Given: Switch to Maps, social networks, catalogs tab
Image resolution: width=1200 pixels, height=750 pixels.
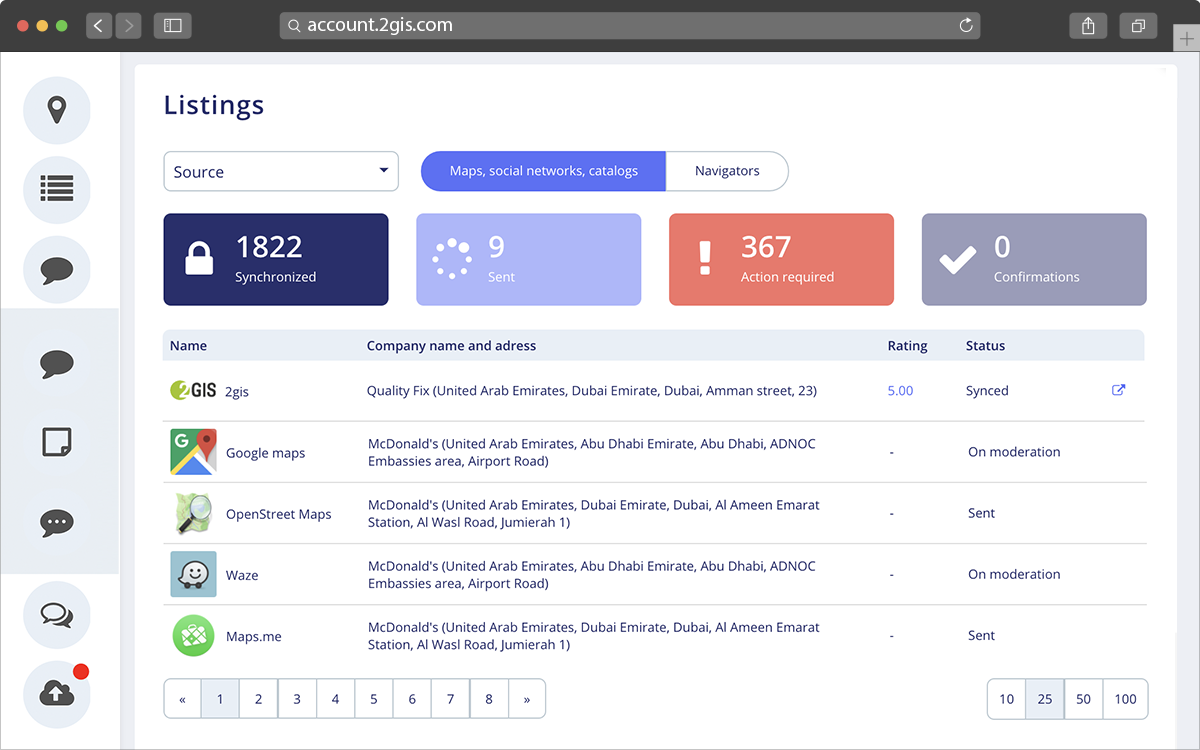Looking at the screenshot, I should pos(543,171).
